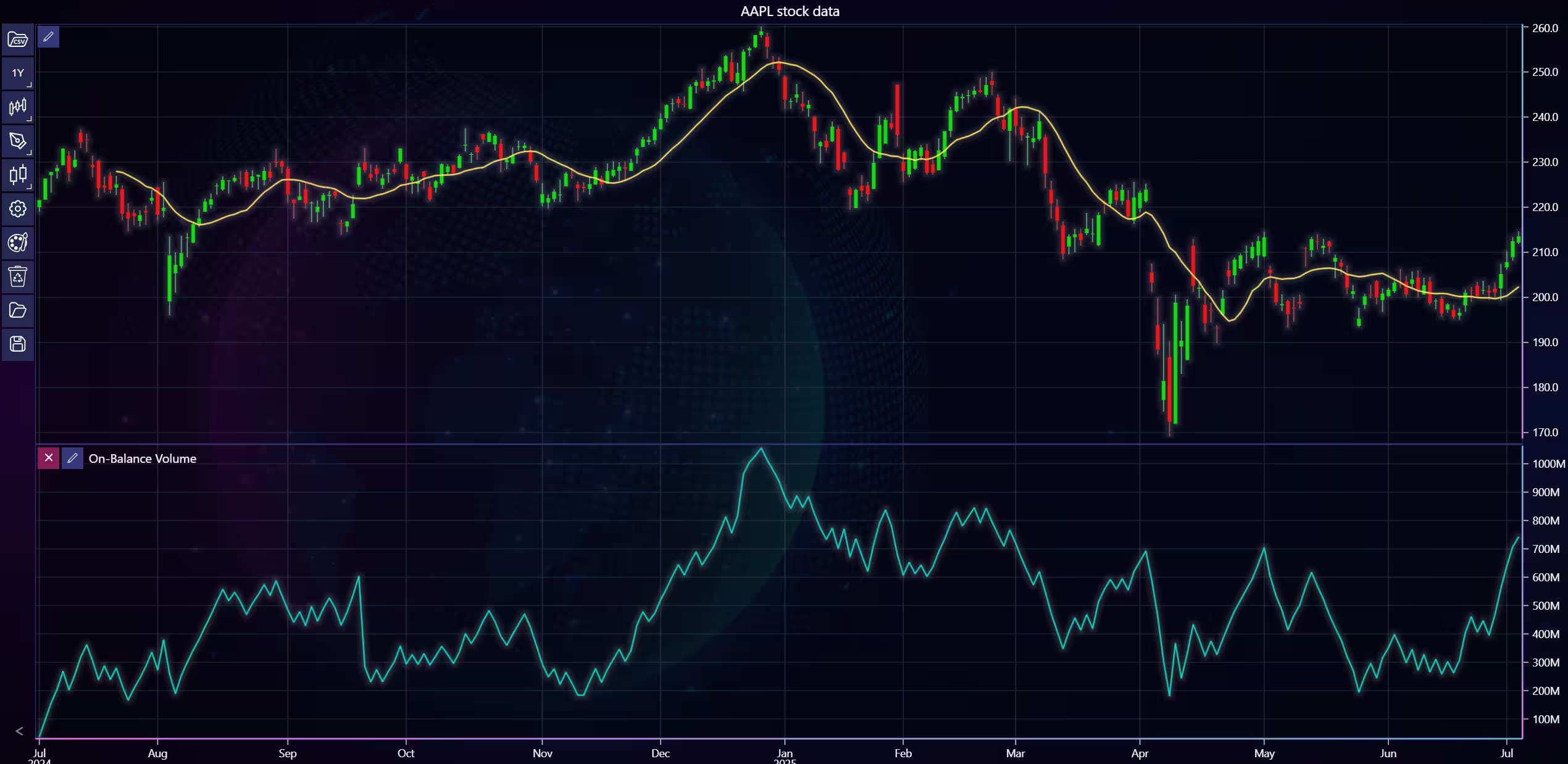Open the color theme palette icon
Image resolution: width=1568 pixels, height=764 pixels.
coord(18,243)
